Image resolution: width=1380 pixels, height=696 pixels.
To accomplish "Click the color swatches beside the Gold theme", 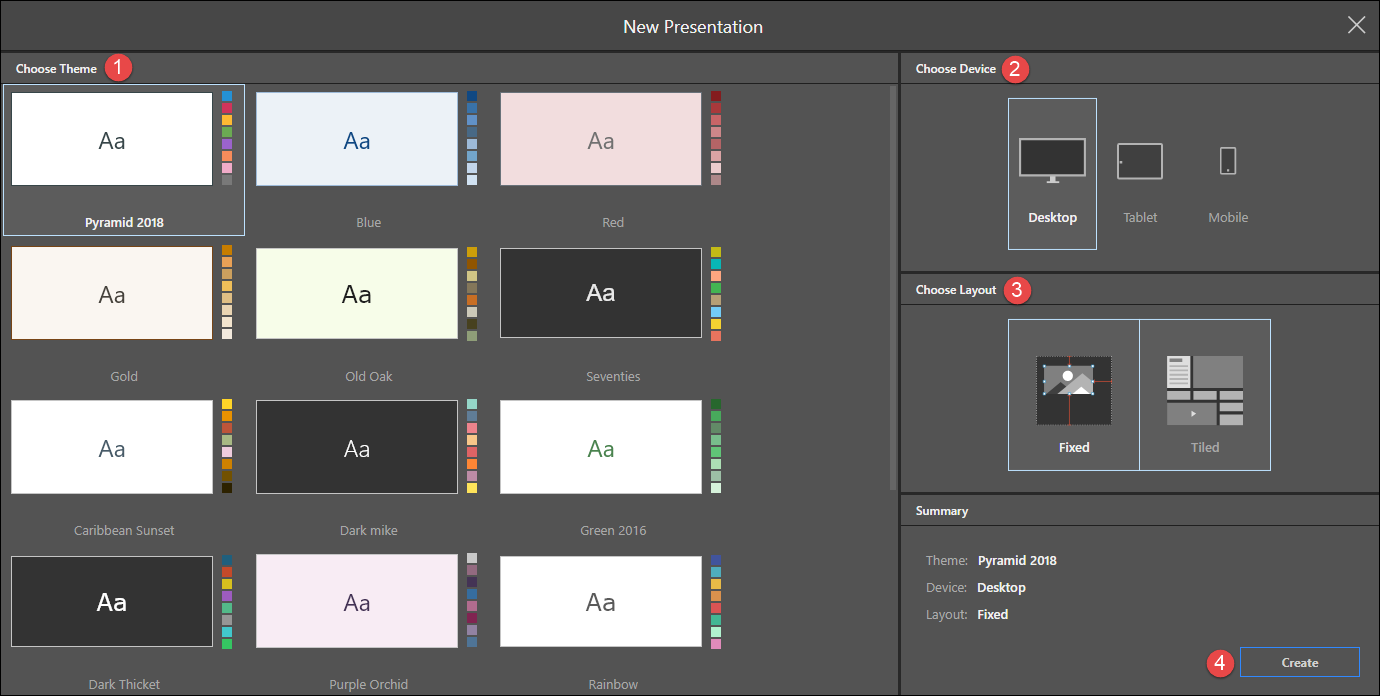I will [227, 293].
